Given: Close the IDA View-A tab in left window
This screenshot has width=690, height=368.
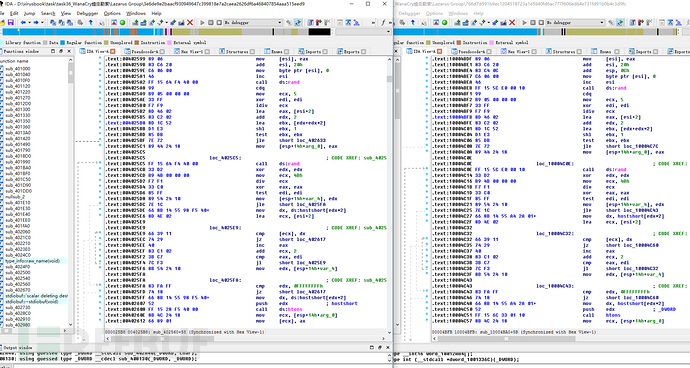Looking at the screenshot, I should [113, 52].
